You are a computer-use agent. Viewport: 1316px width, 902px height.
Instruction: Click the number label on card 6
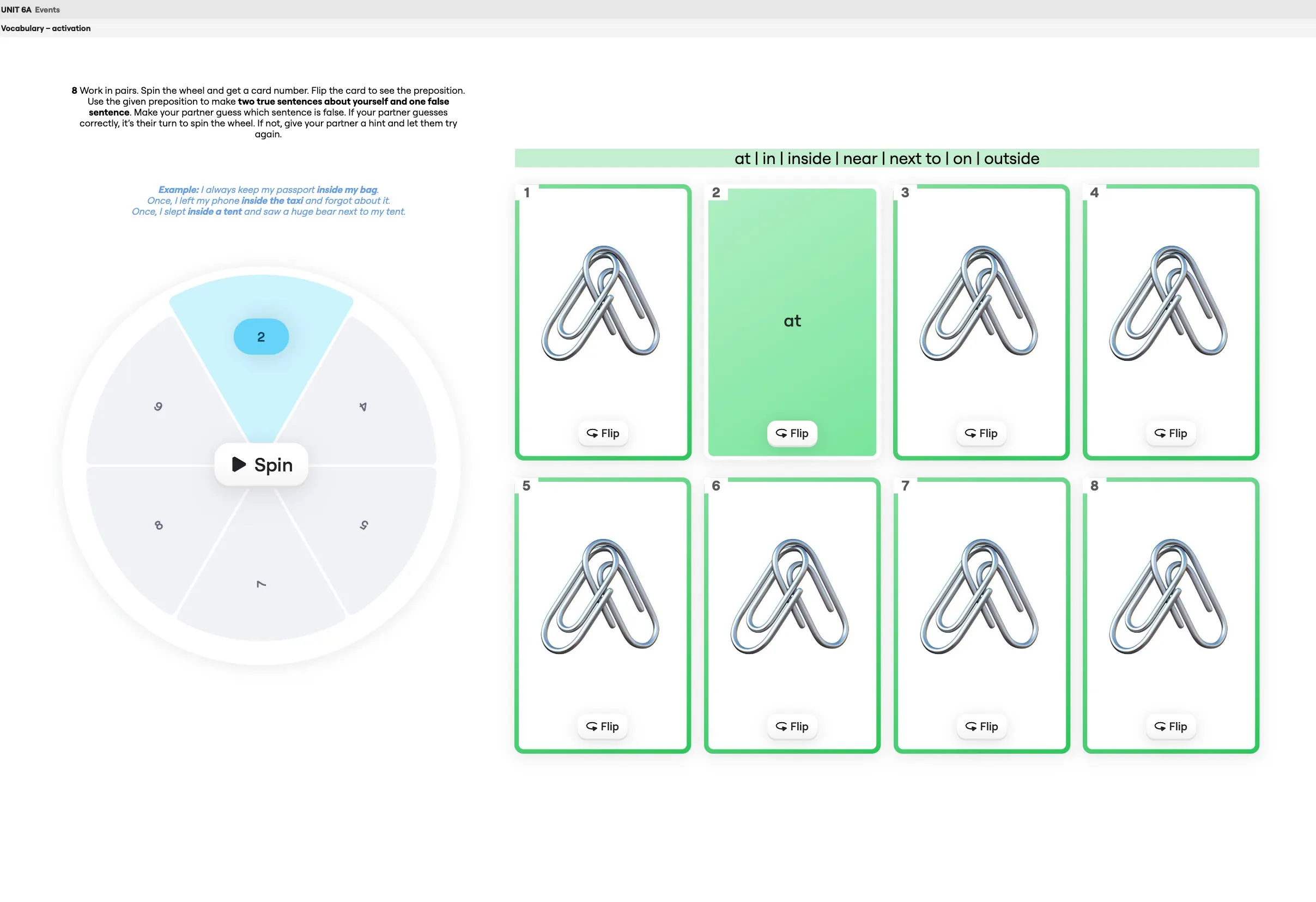tap(715, 486)
